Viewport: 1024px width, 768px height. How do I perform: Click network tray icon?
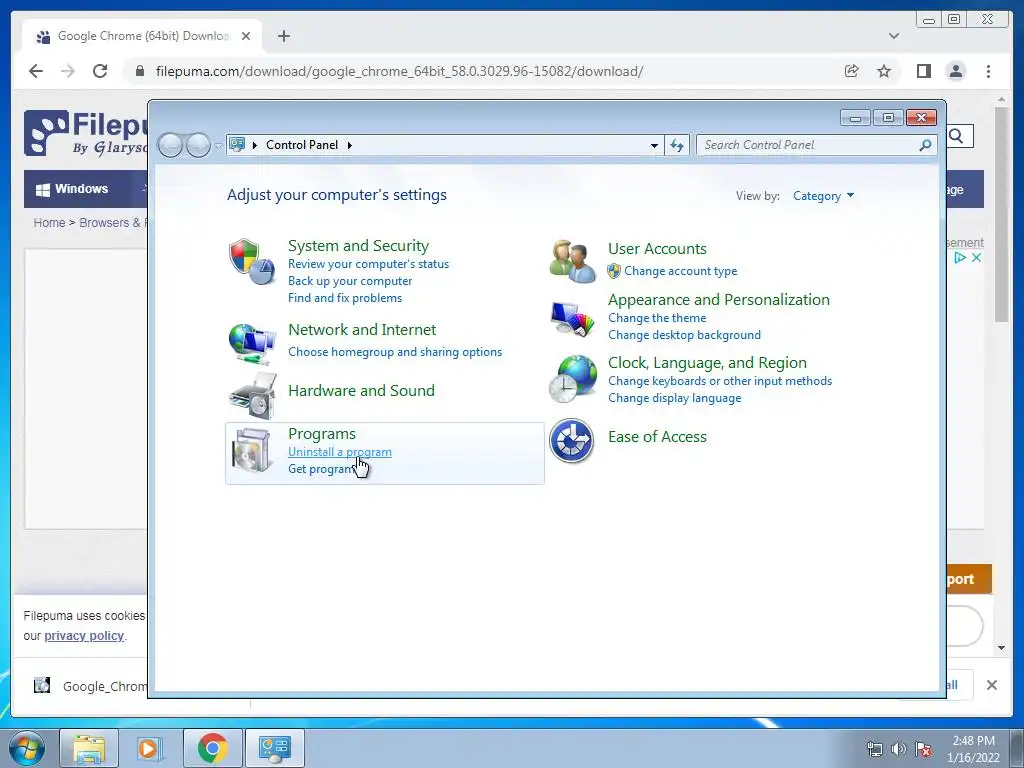(x=874, y=749)
